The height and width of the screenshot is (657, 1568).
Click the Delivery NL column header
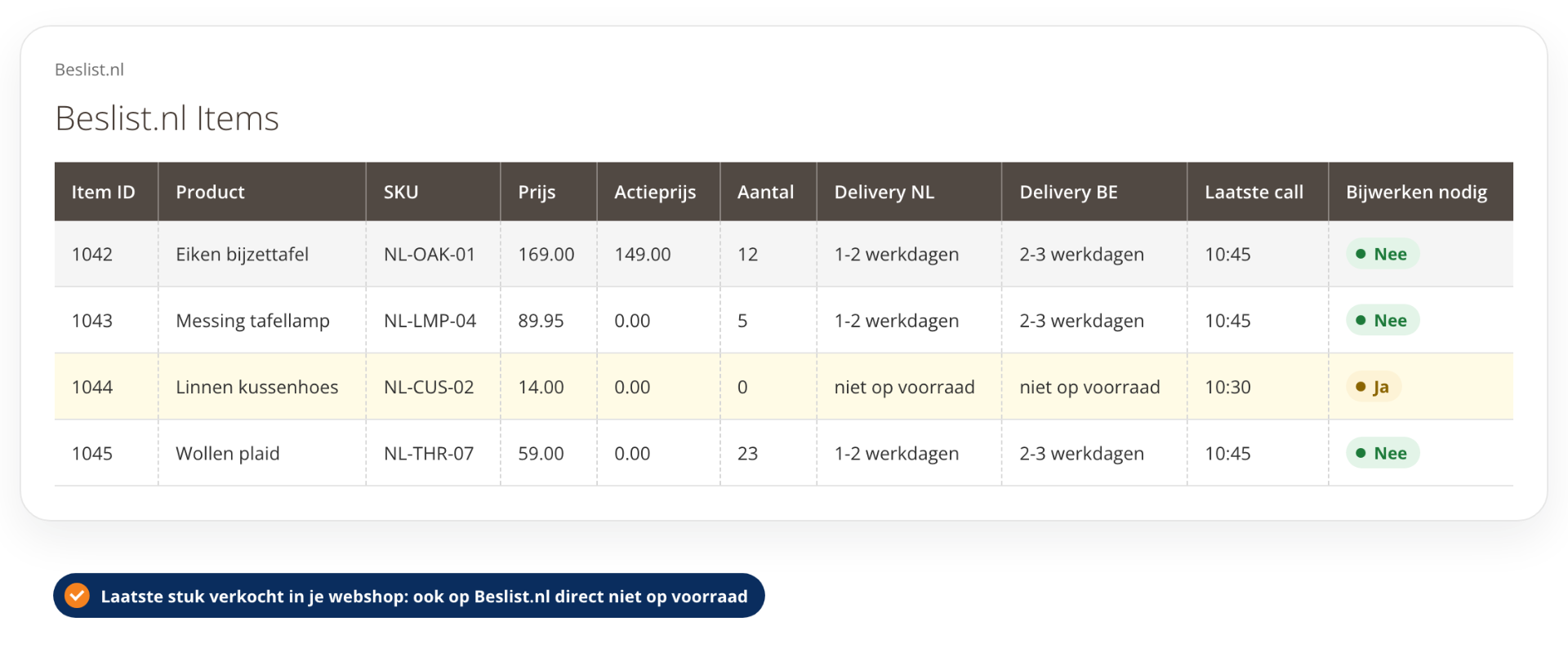tap(909, 192)
